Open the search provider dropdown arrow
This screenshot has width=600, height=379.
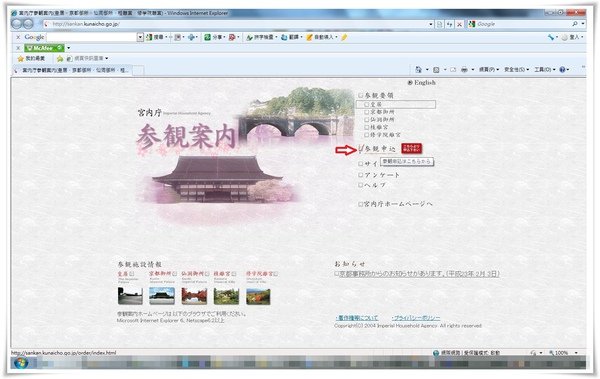coord(583,24)
